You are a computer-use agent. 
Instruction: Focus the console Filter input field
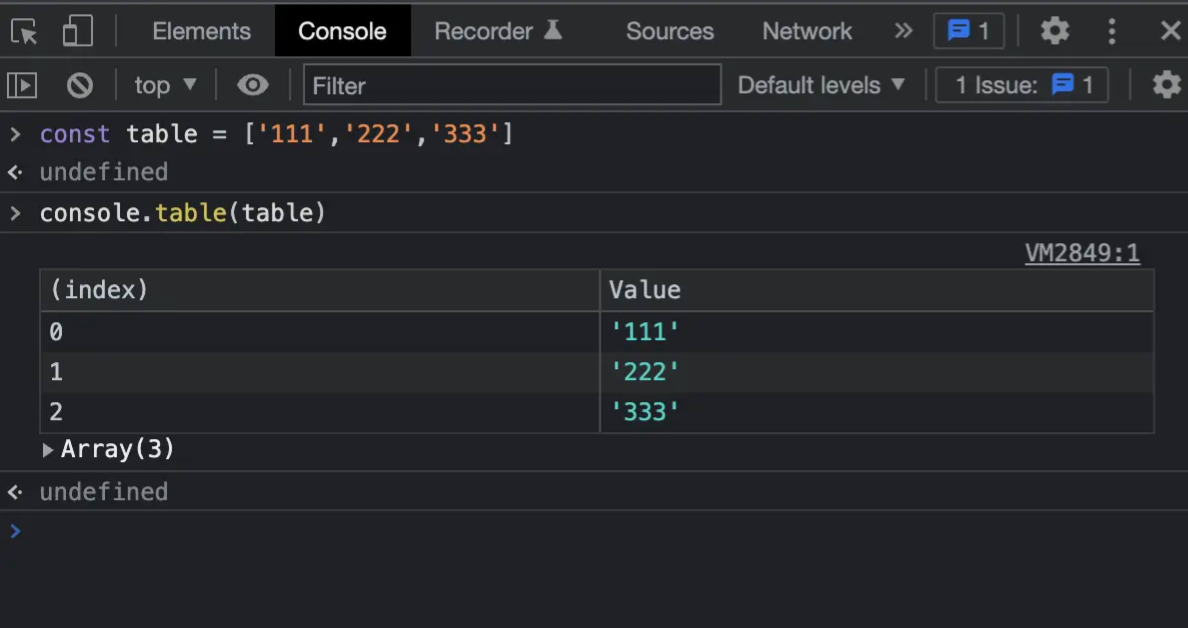[512, 85]
